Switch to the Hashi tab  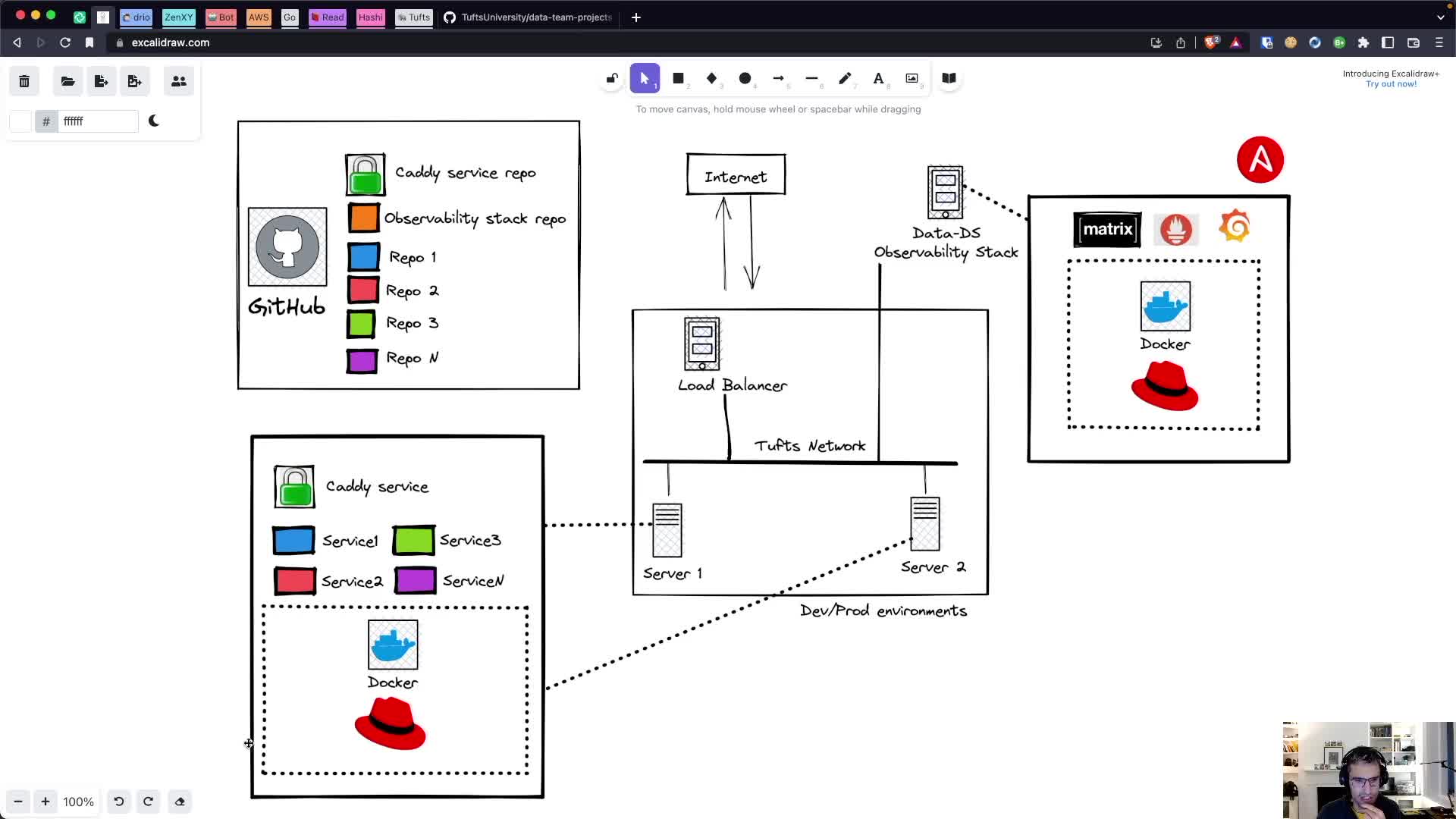click(371, 17)
